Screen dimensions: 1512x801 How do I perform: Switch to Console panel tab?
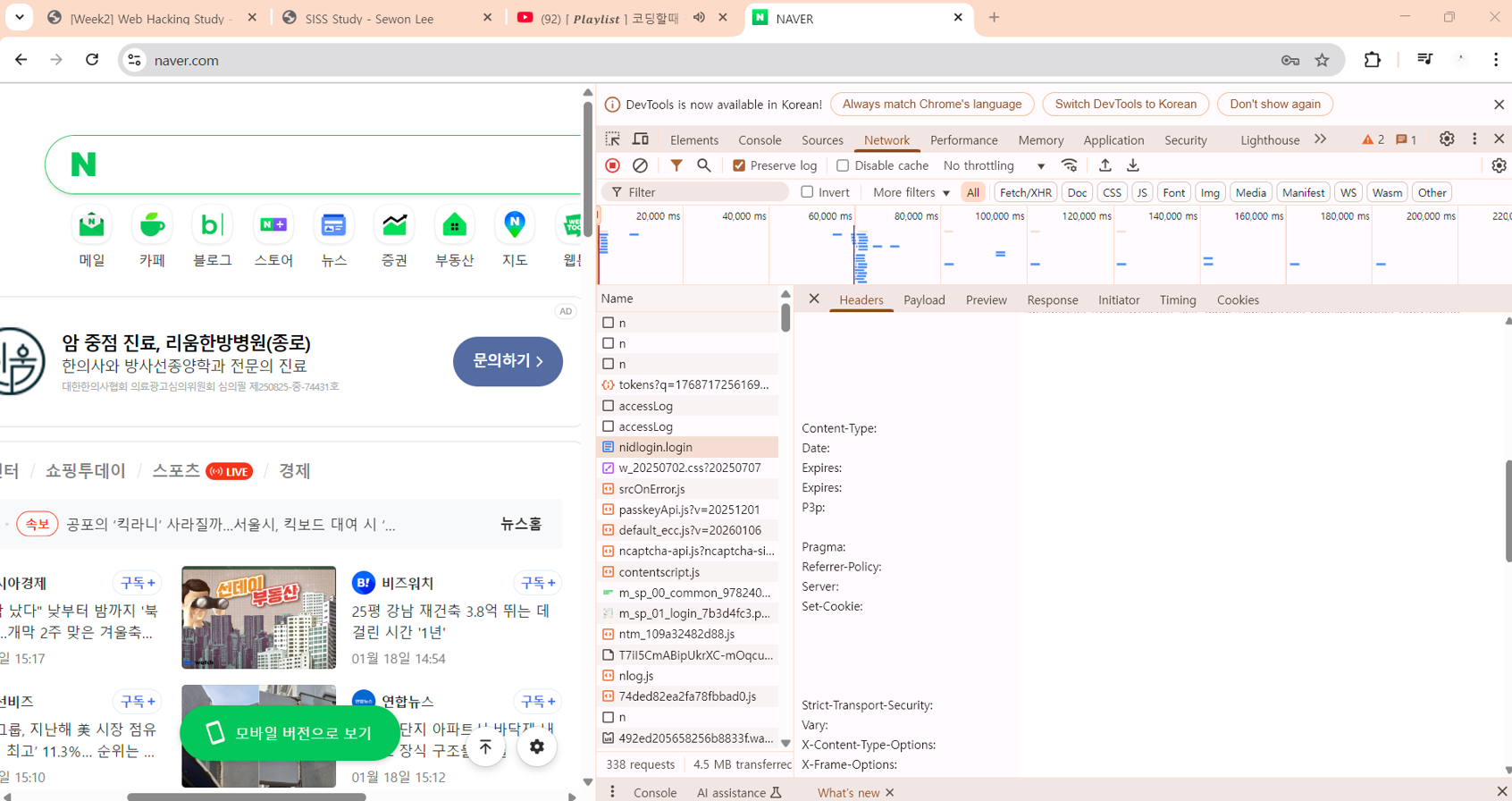(760, 140)
